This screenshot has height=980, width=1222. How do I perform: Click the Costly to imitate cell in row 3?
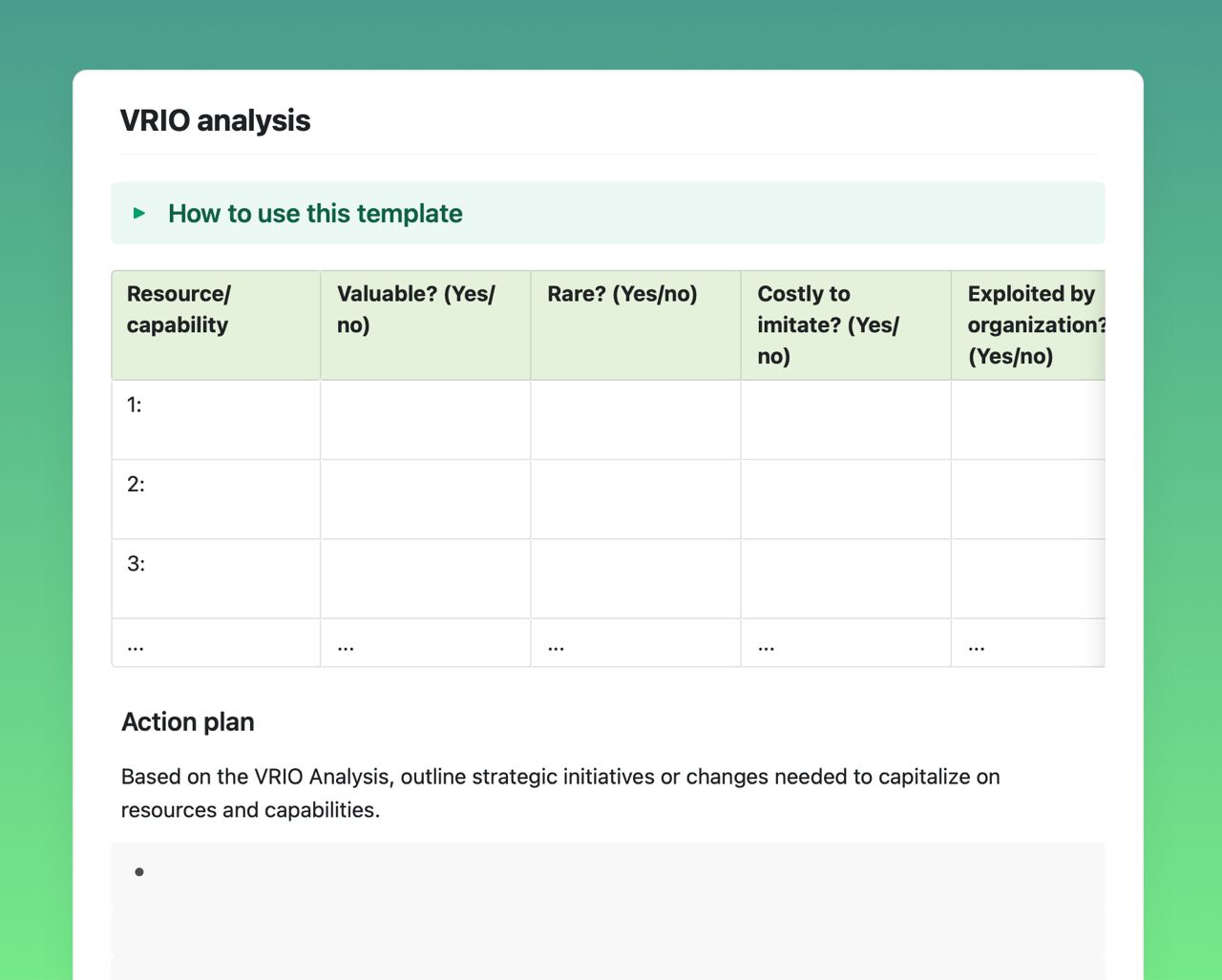pos(846,578)
